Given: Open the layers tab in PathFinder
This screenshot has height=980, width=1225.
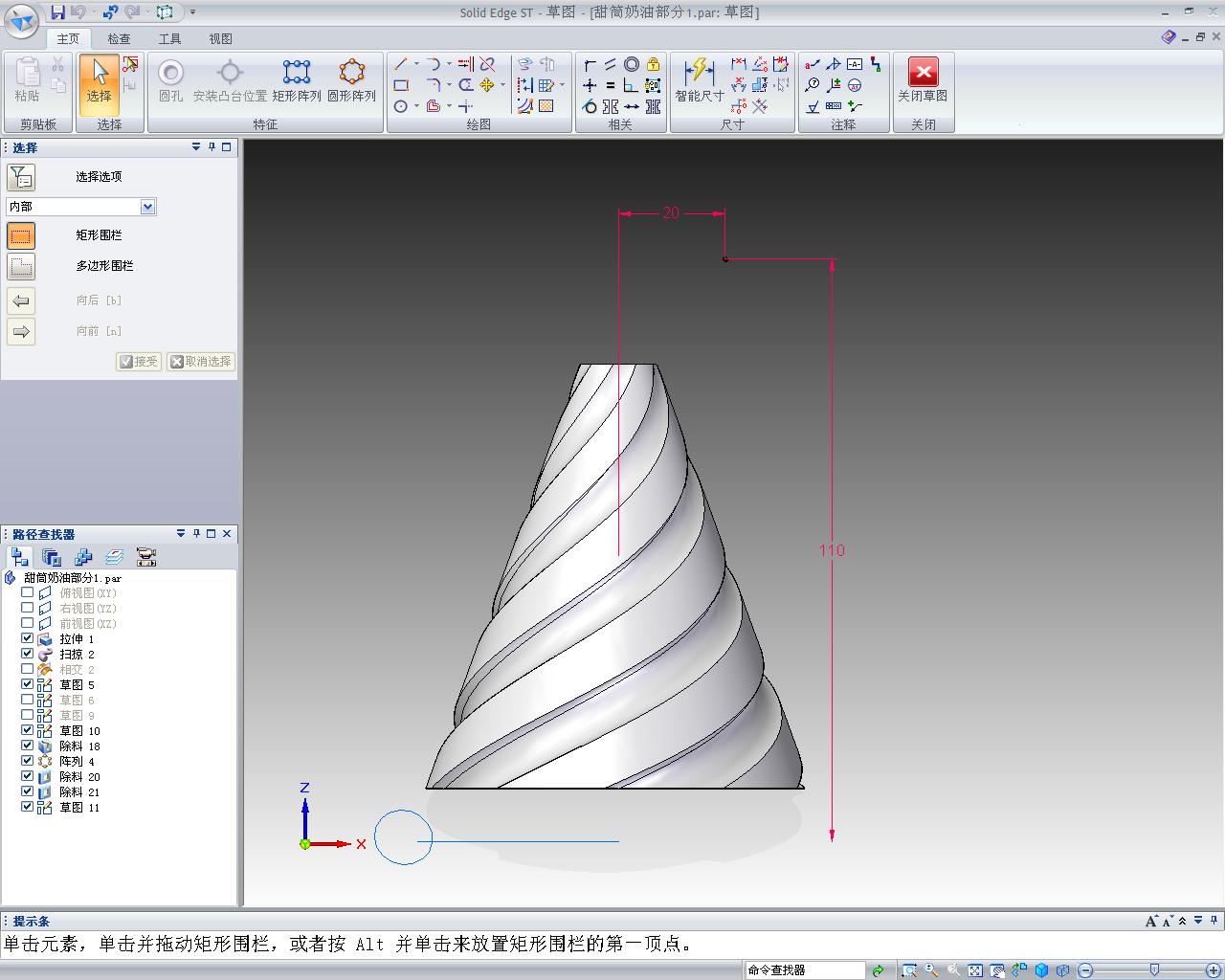Looking at the screenshot, I should (x=114, y=557).
